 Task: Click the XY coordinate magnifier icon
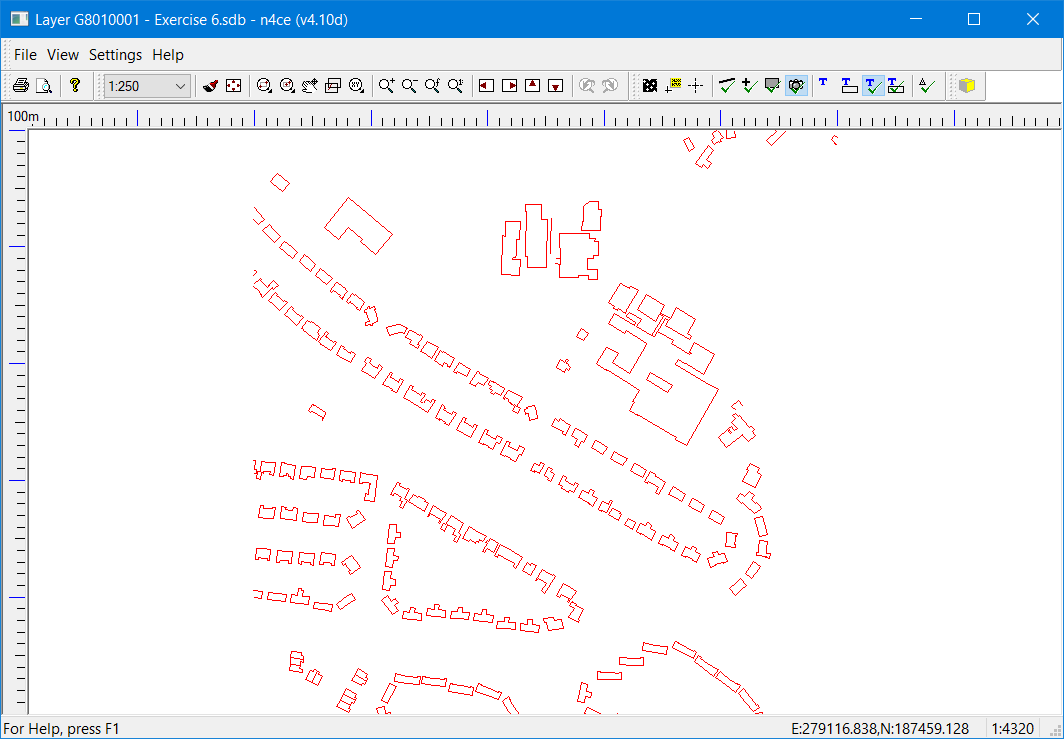(356, 86)
